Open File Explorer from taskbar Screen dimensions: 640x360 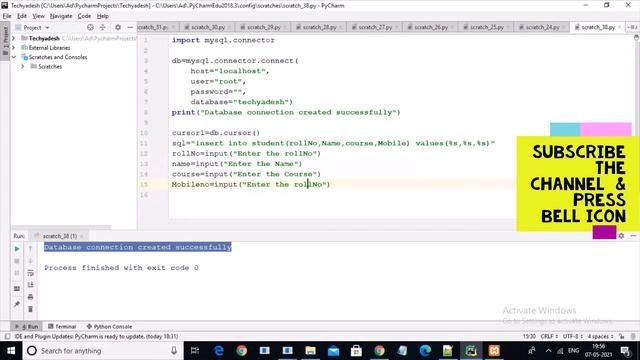pyautogui.click(x=310, y=351)
